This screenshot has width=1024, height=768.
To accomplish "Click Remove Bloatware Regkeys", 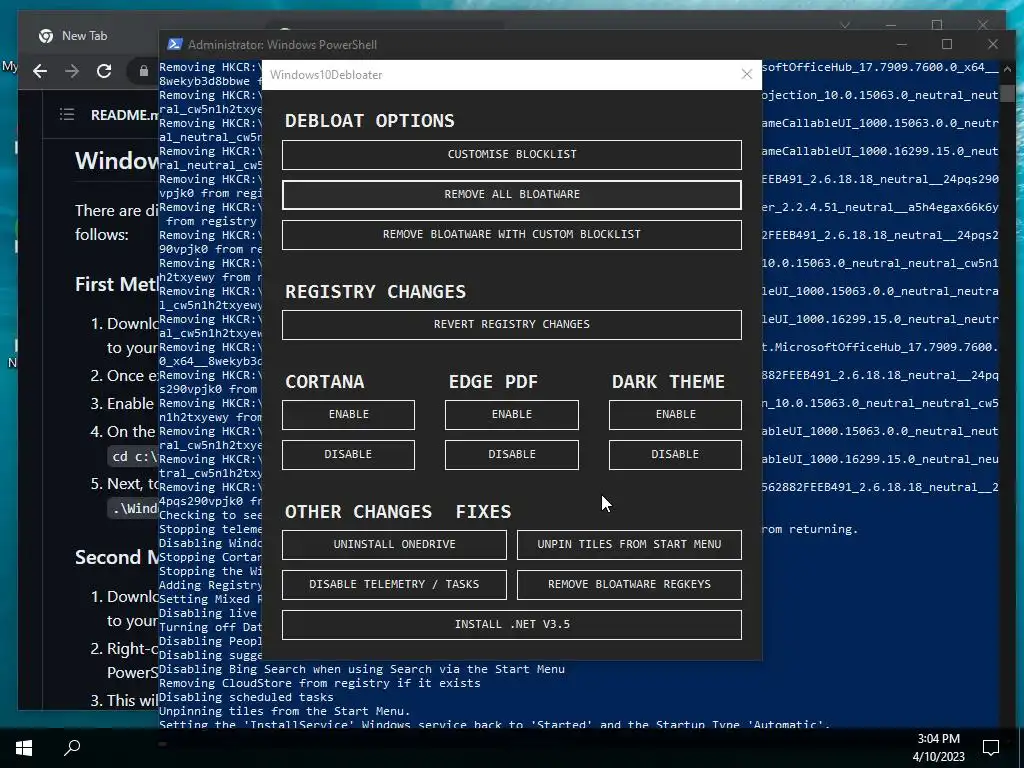I will [629, 584].
